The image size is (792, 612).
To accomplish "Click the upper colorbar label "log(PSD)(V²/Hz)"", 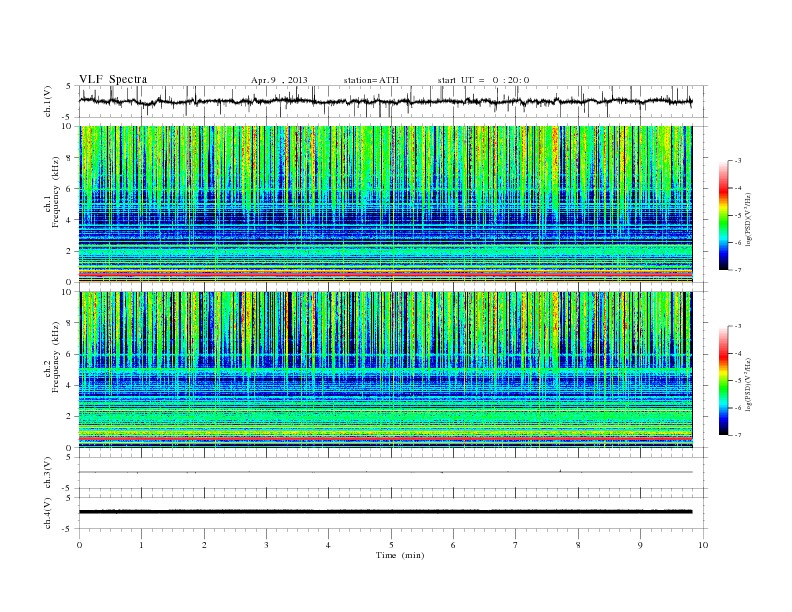I will pos(750,219).
